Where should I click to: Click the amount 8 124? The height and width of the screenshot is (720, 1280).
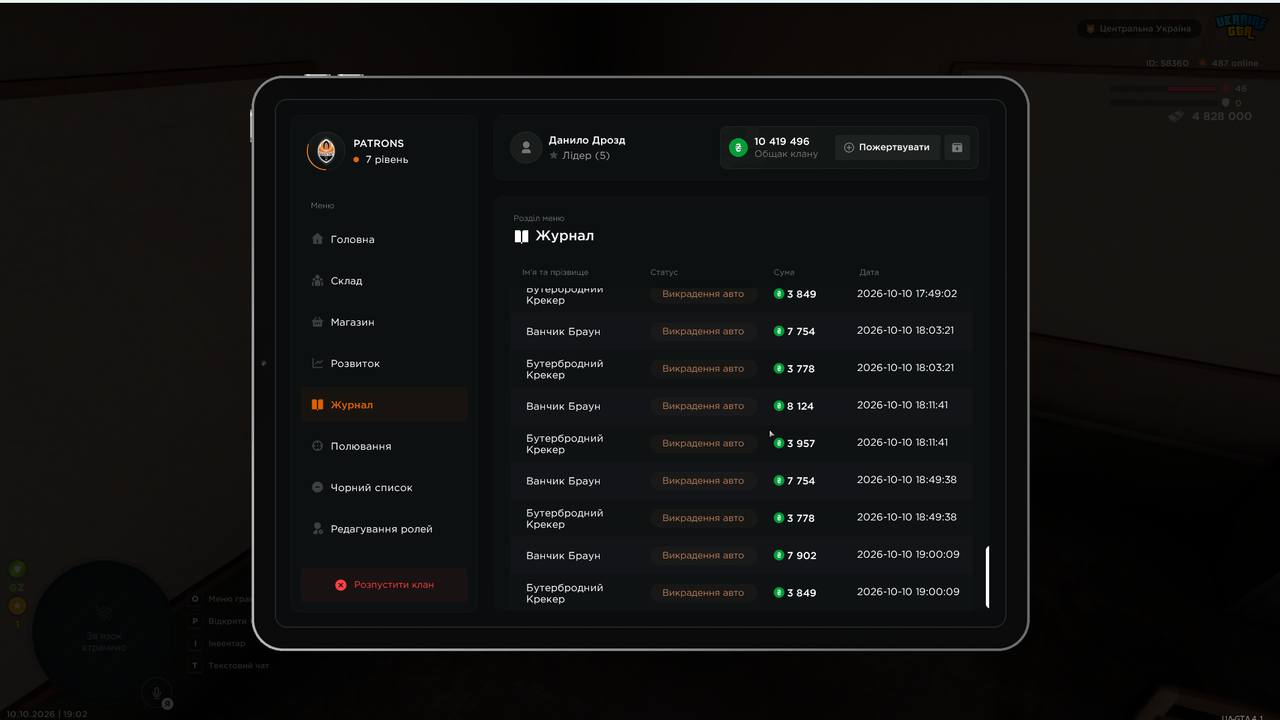click(800, 407)
